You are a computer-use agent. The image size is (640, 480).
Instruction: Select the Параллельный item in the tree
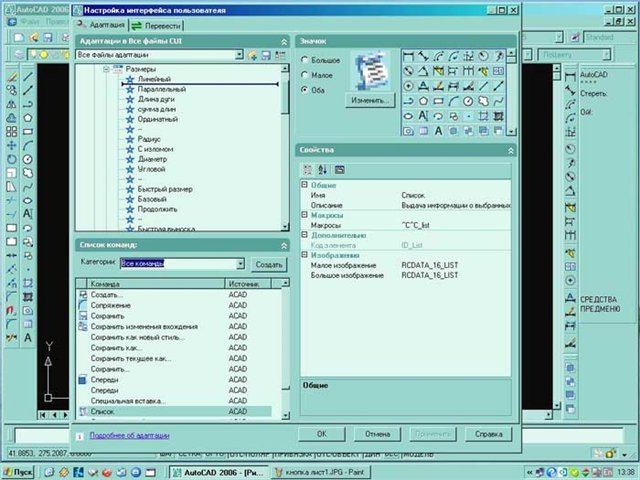(162, 89)
